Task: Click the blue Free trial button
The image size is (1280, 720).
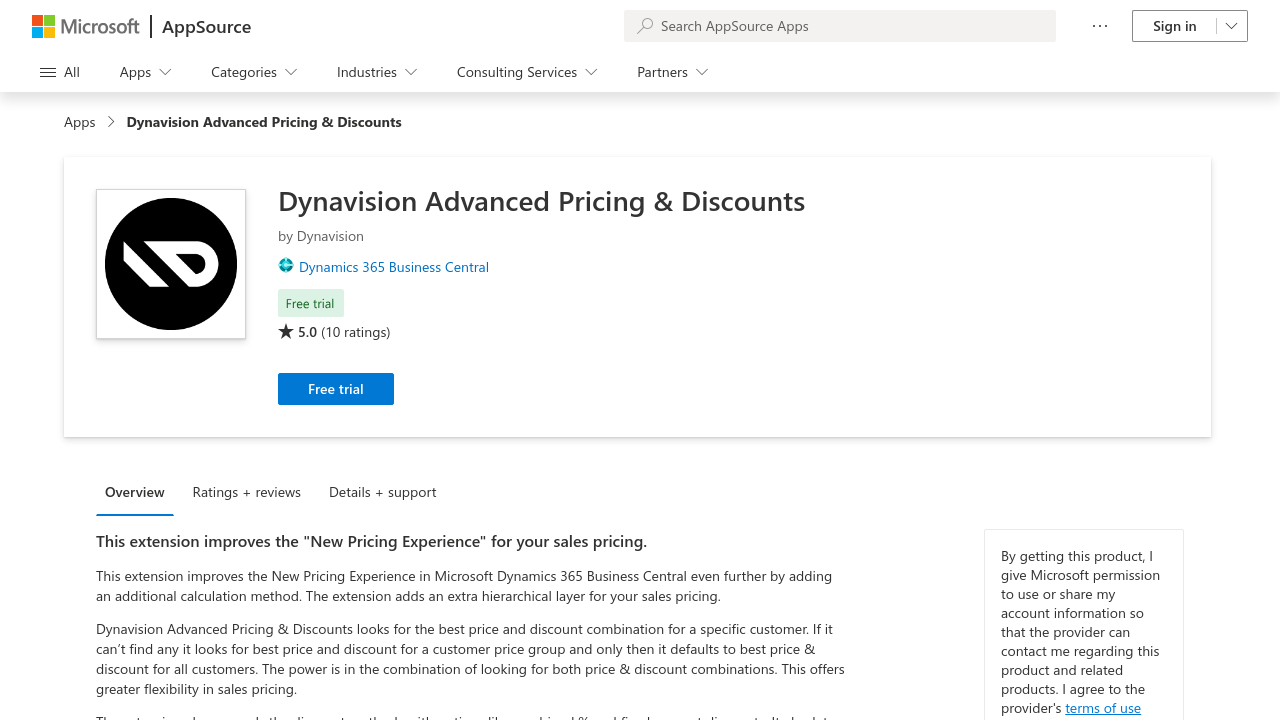Action: 336,389
